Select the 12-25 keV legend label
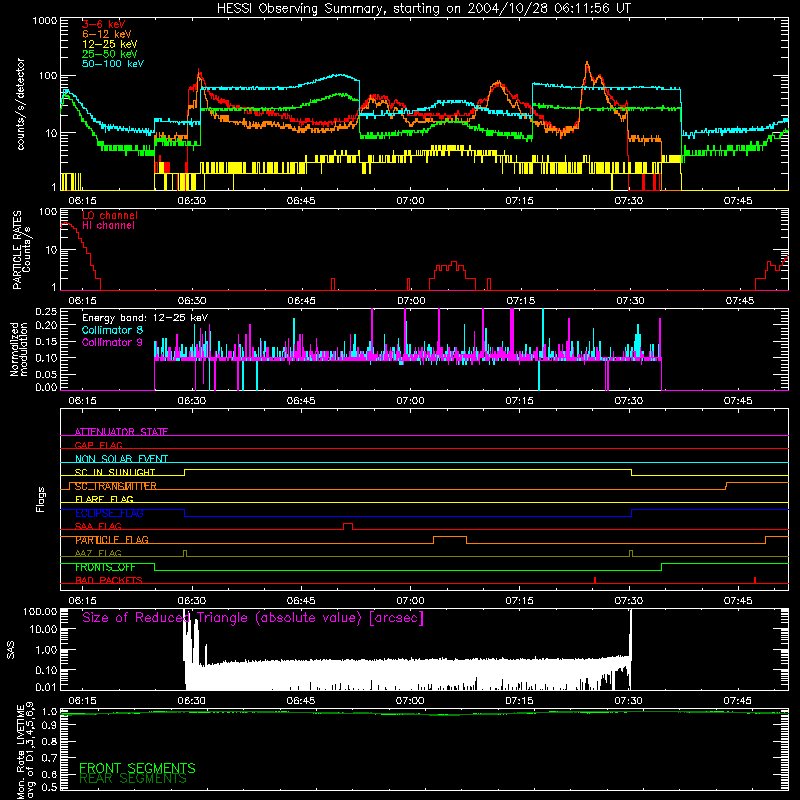Image resolution: width=800 pixels, height=800 pixels. (x=109, y=44)
